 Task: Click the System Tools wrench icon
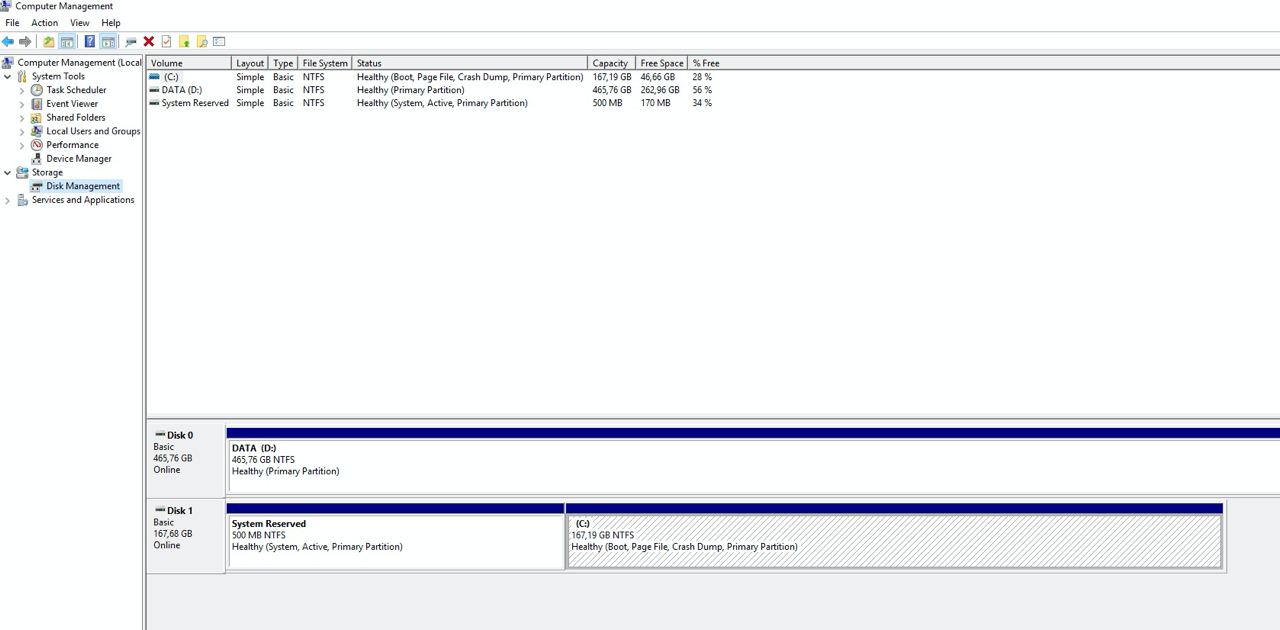coord(22,76)
